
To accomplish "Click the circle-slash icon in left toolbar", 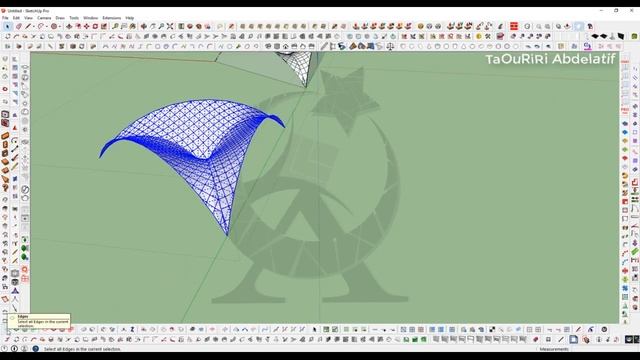I will [x=25, y=190].
